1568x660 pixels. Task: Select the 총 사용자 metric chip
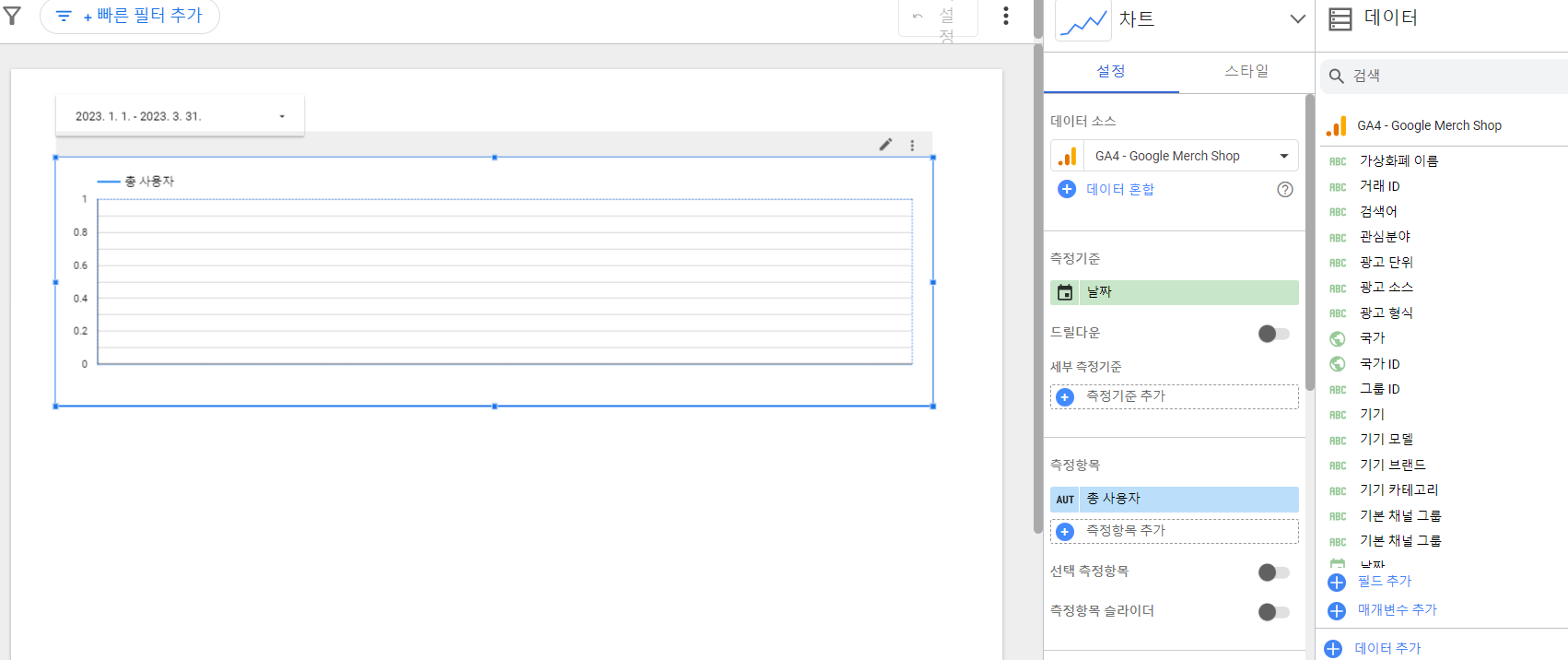coord(1175,500)
